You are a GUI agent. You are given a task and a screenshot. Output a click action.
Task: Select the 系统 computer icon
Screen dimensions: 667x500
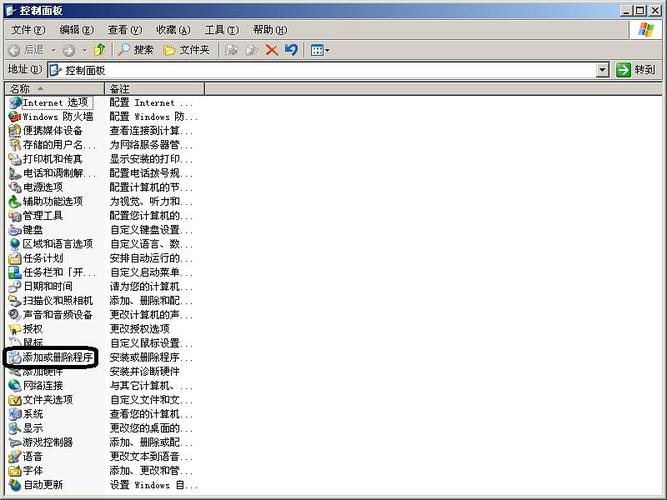(15, 414)
